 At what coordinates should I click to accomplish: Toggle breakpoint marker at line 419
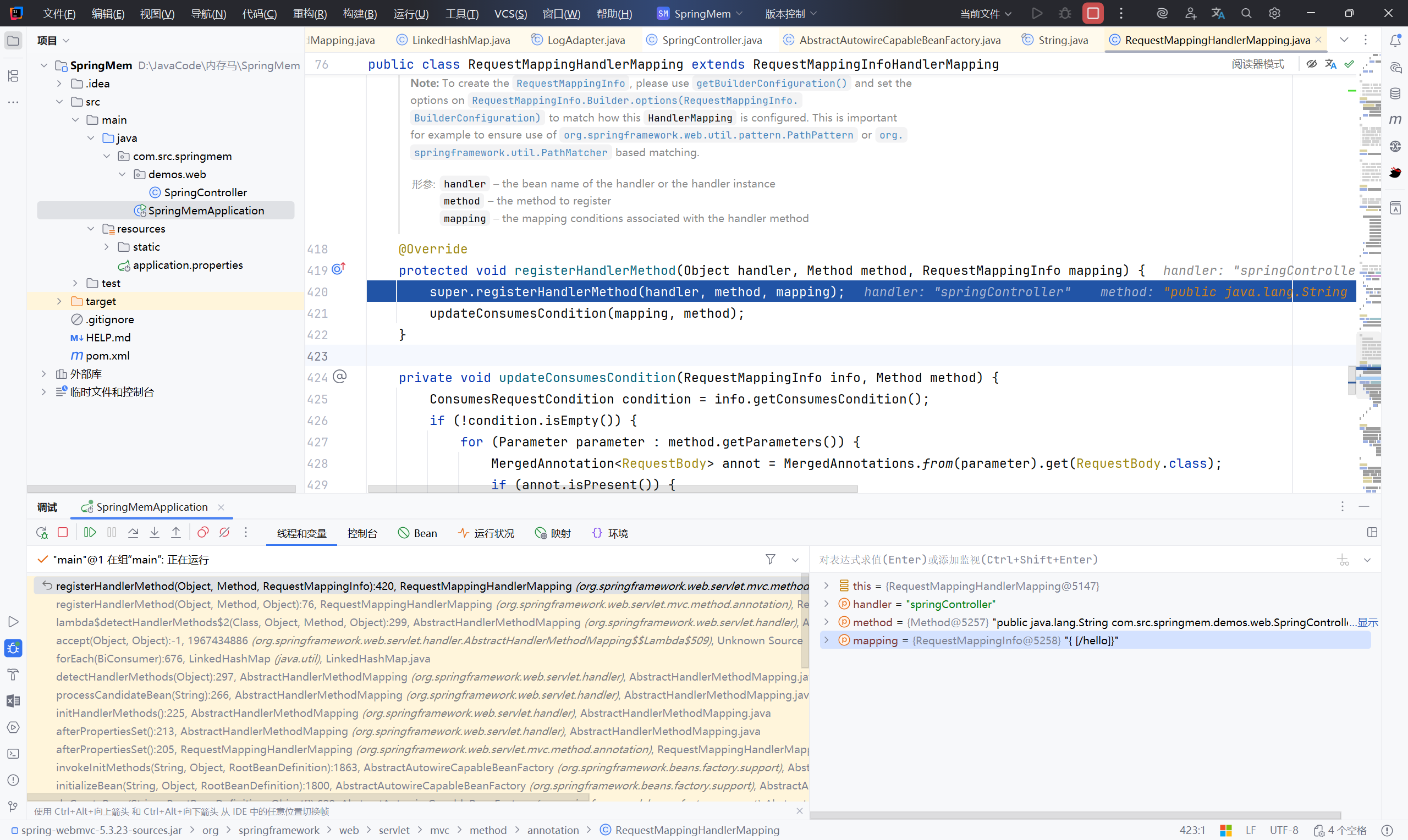tap(339, 269)
